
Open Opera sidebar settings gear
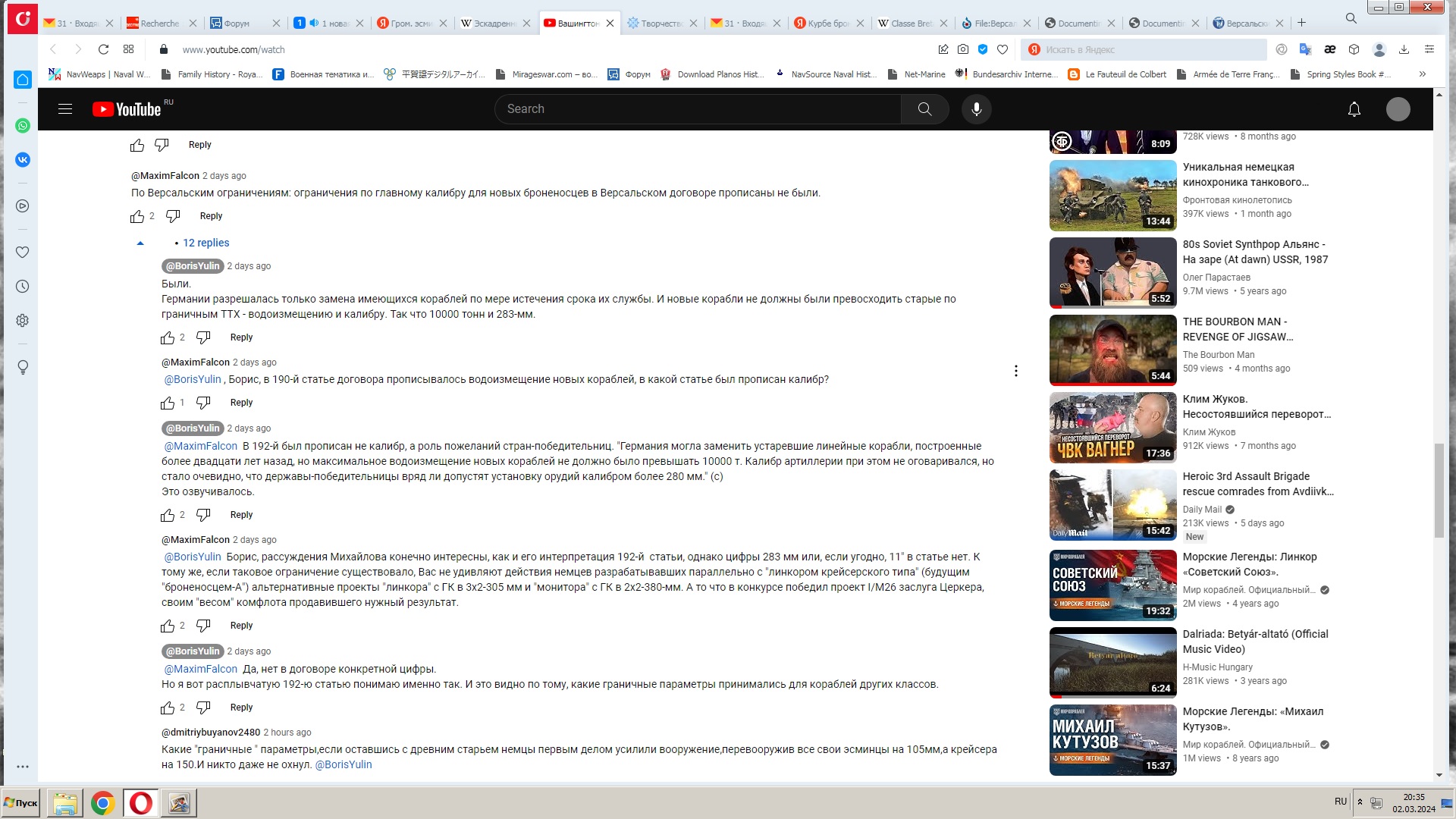tap(23, 321)
